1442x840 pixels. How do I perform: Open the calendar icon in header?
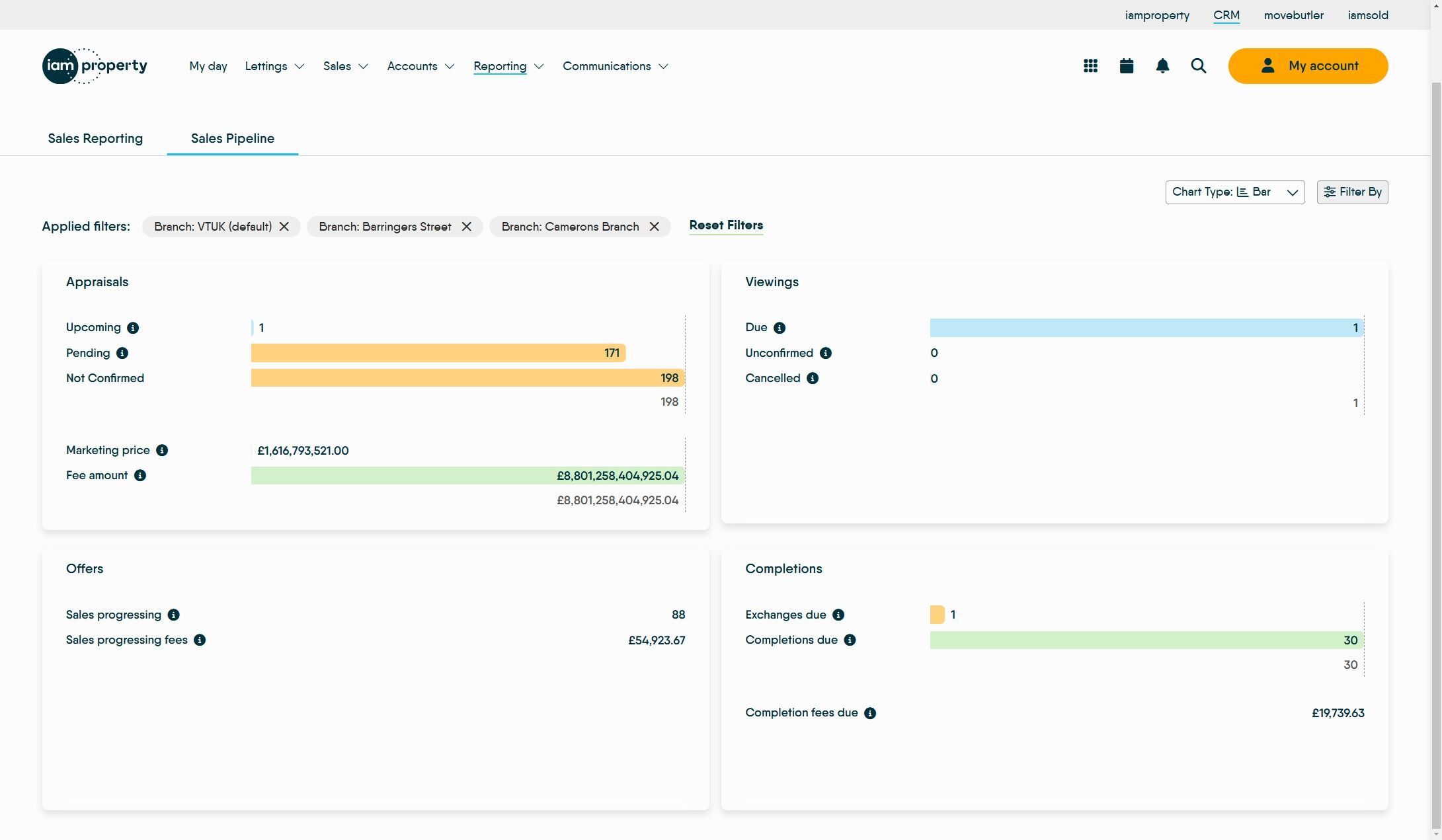[1127, 66]
